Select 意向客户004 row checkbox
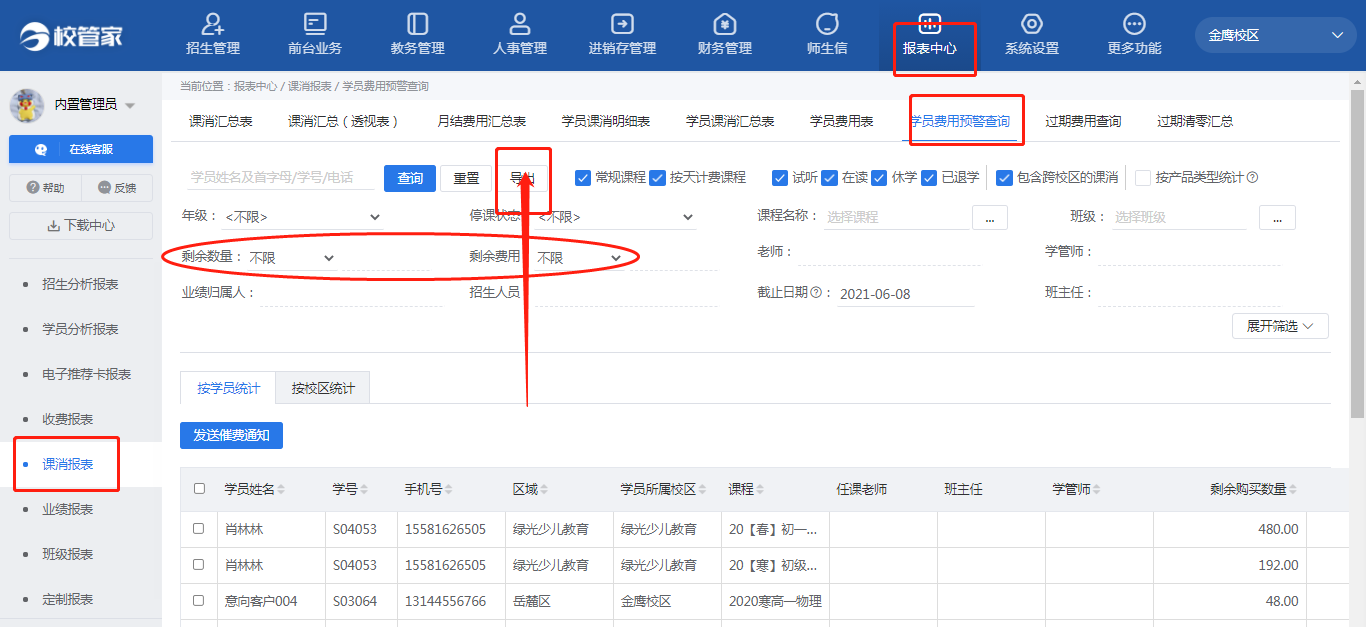 pos(199,601)
